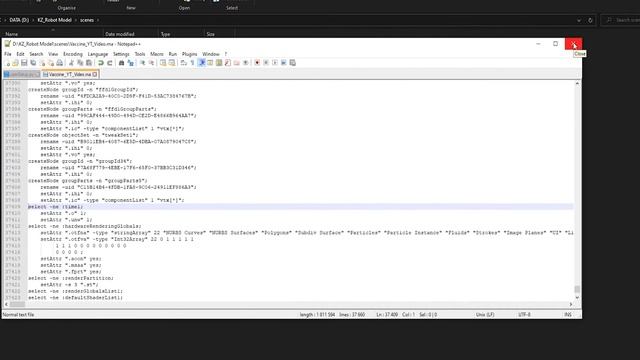Click KZ_Robot Model in Explorer breadcrumb

[54, 20]
